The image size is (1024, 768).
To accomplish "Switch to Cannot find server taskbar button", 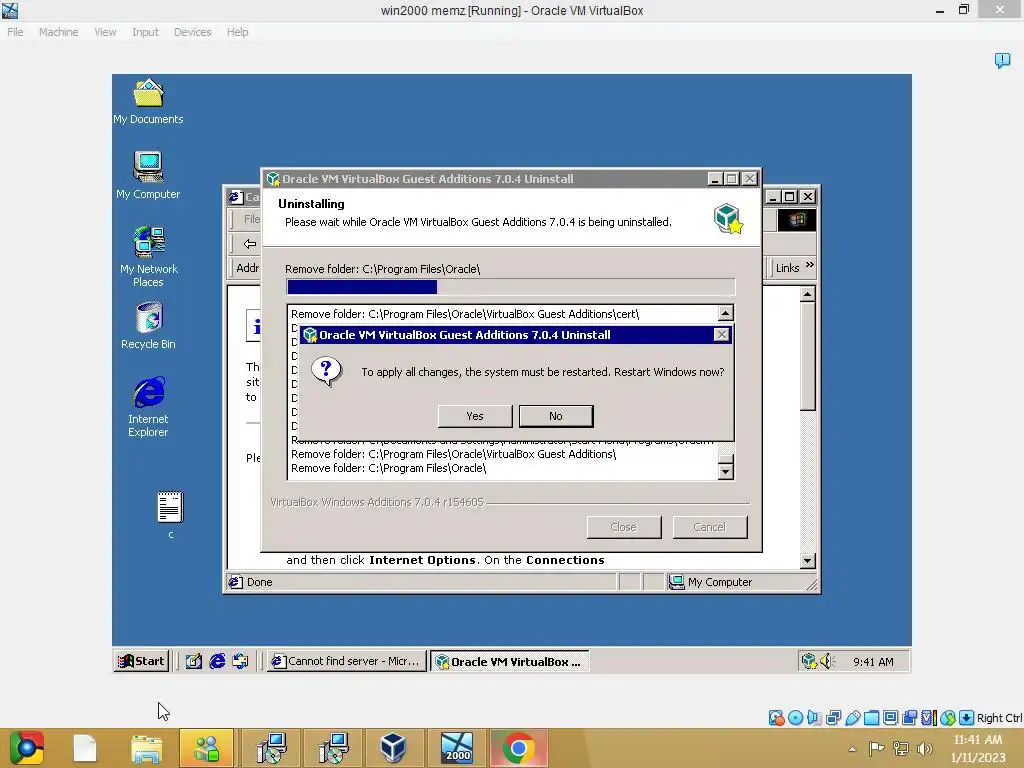I will coord(347,661).
